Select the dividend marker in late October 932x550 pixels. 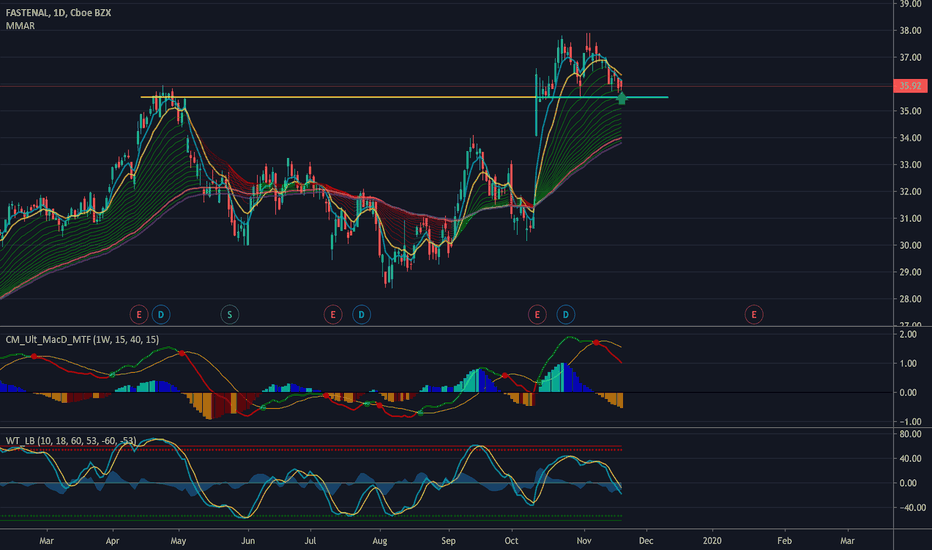pos(566,315)
